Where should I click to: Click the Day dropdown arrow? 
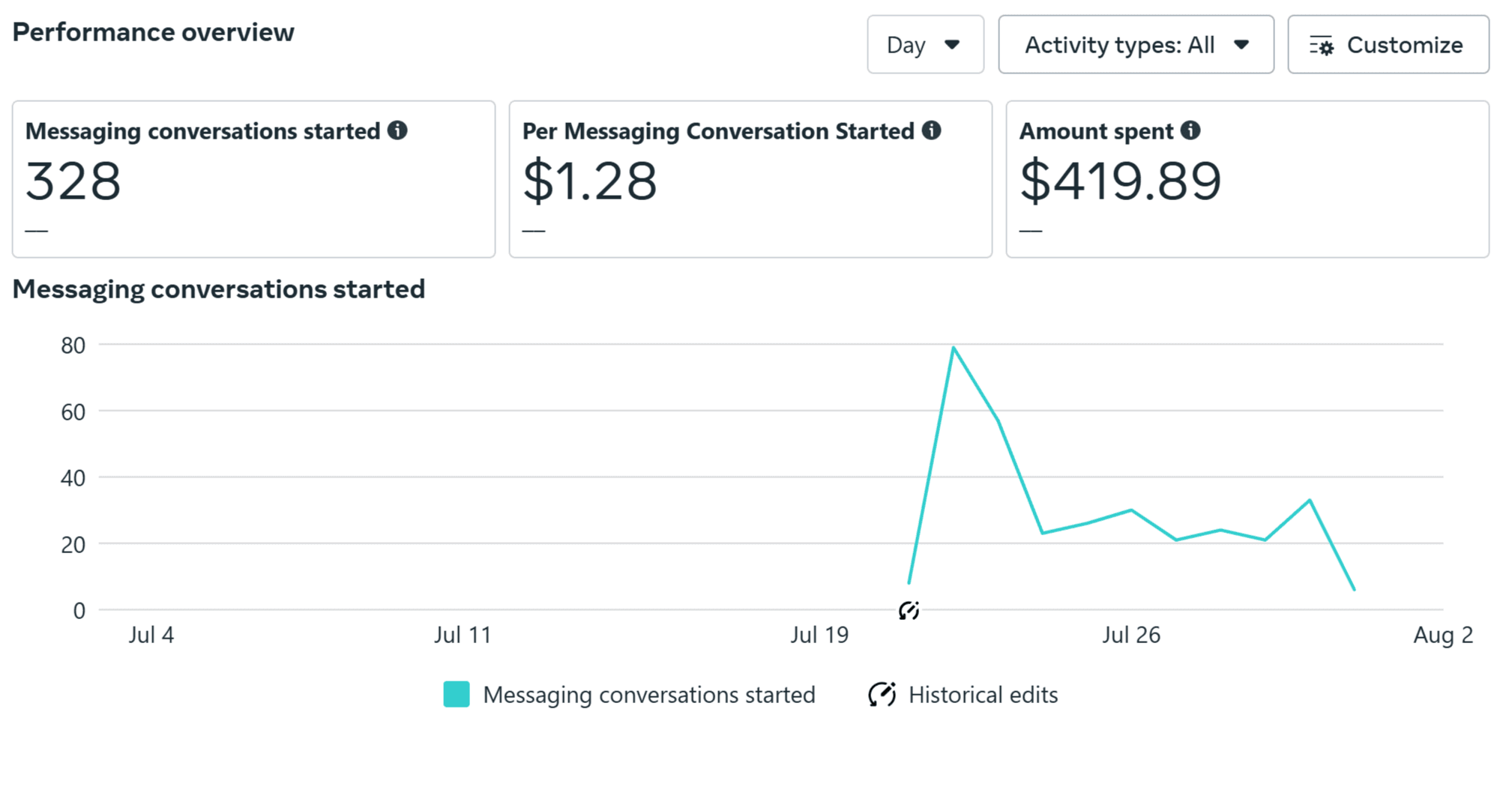(952, 45)
